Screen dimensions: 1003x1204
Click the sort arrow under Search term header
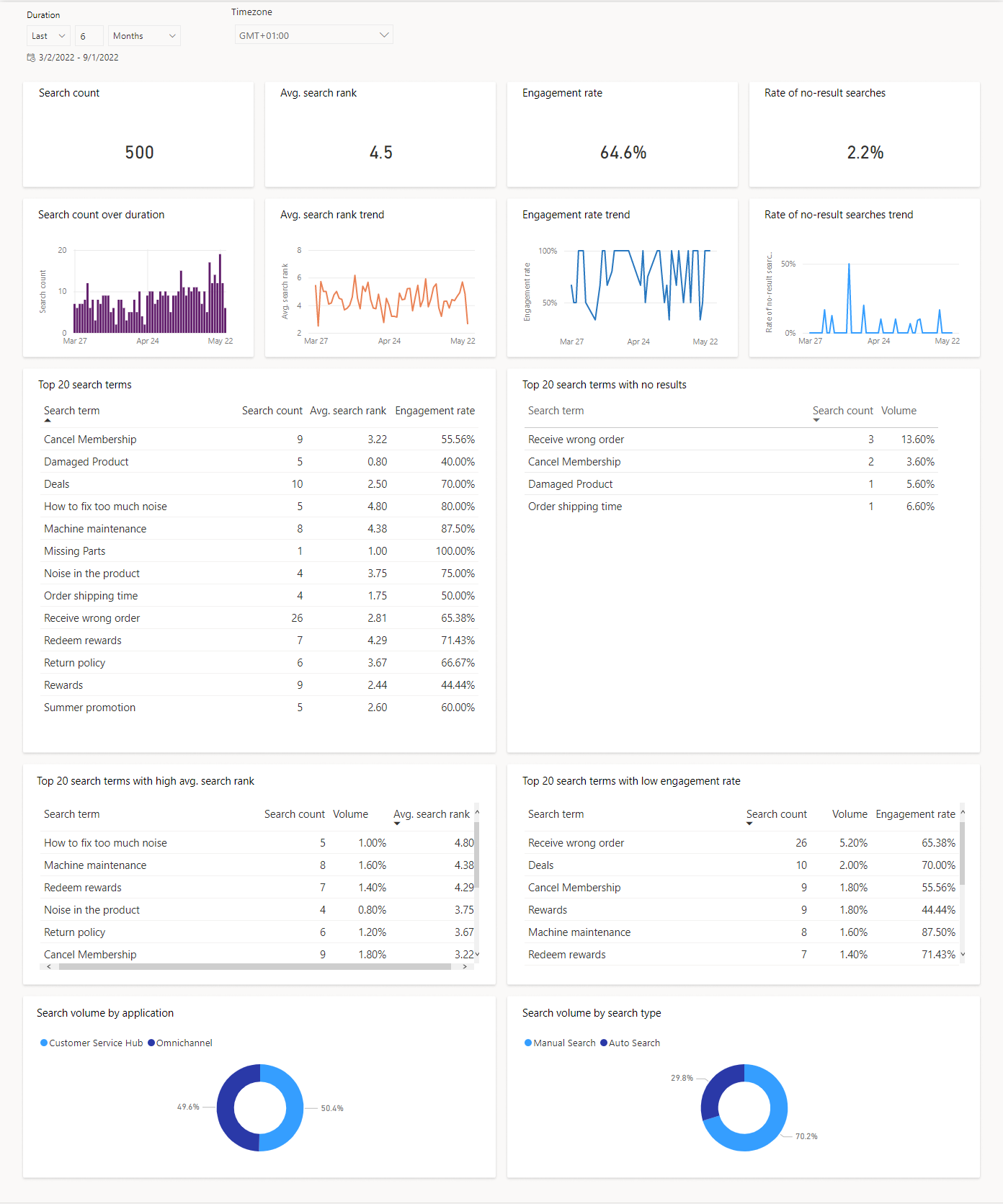click(48, 420)
